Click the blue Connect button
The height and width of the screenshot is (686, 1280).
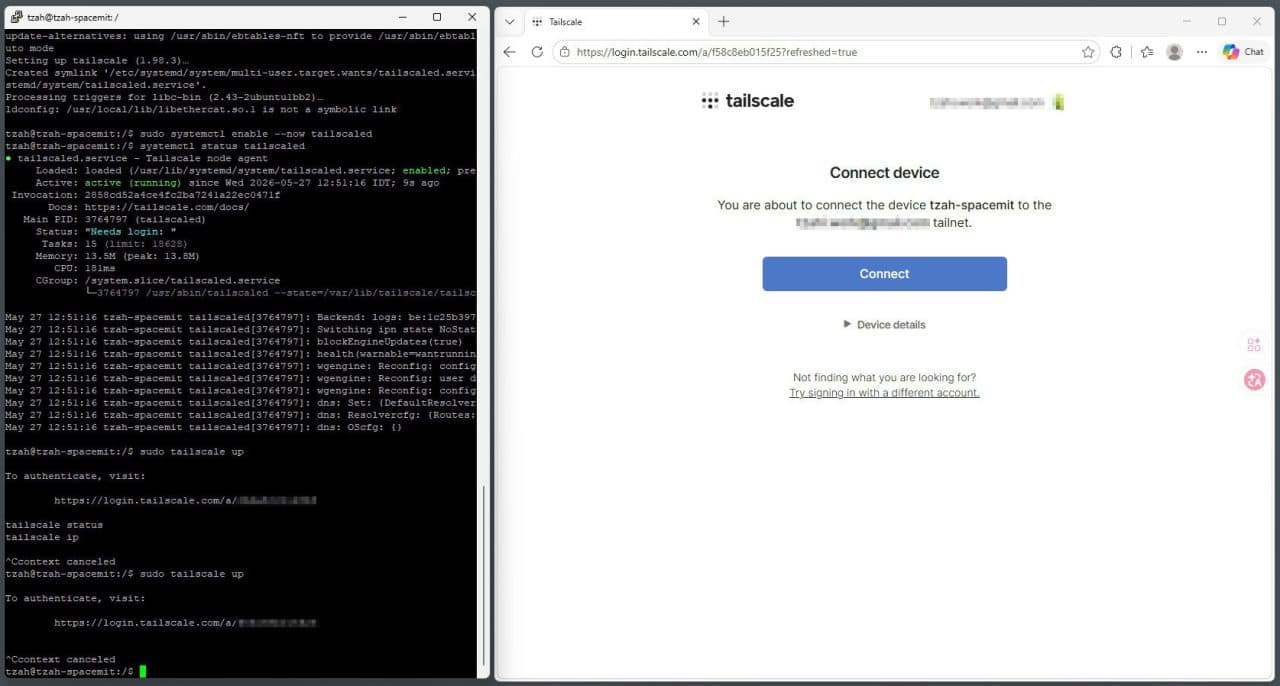click(884, 274)
